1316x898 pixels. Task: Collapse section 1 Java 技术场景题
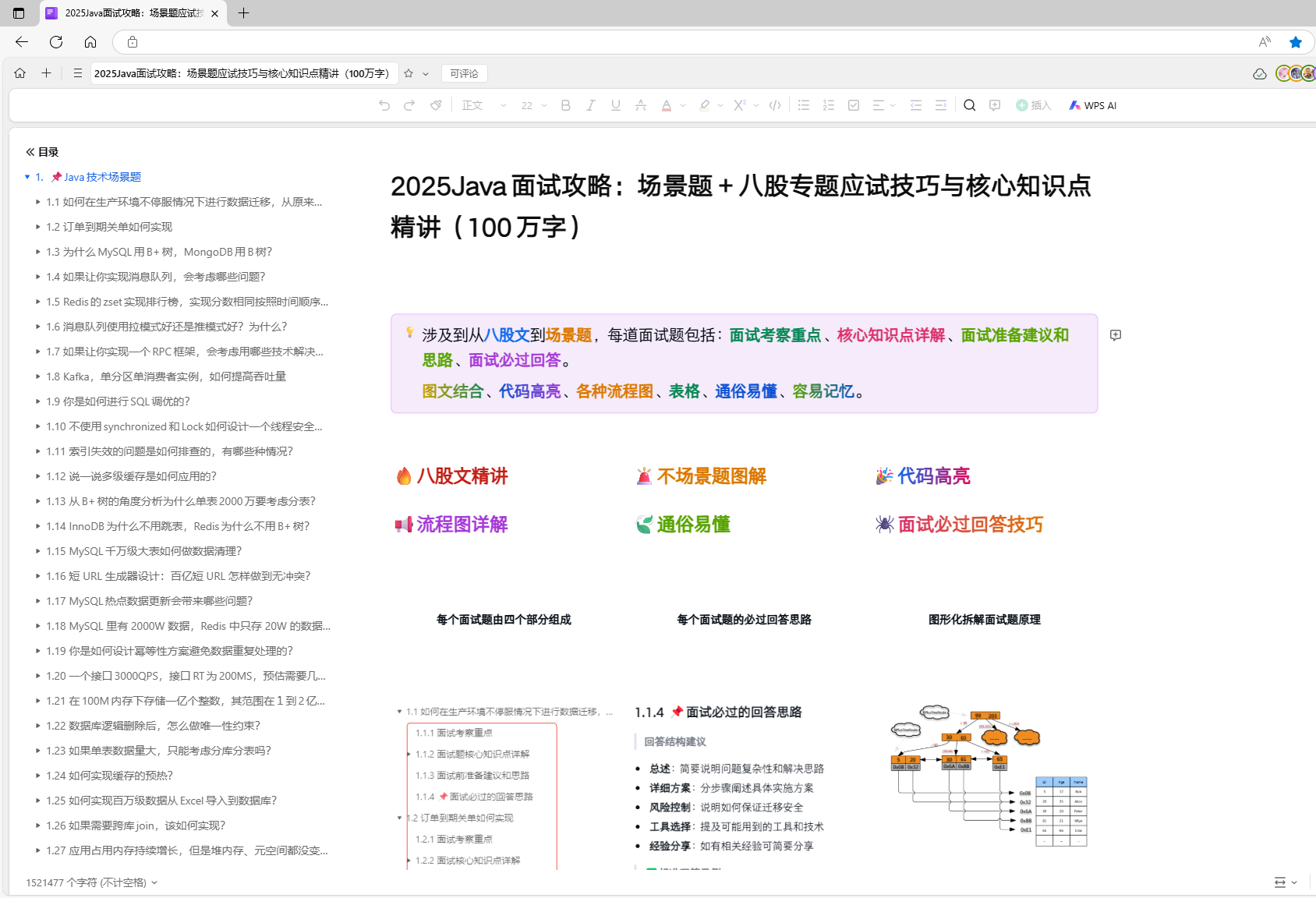click(x=27, y=177)
